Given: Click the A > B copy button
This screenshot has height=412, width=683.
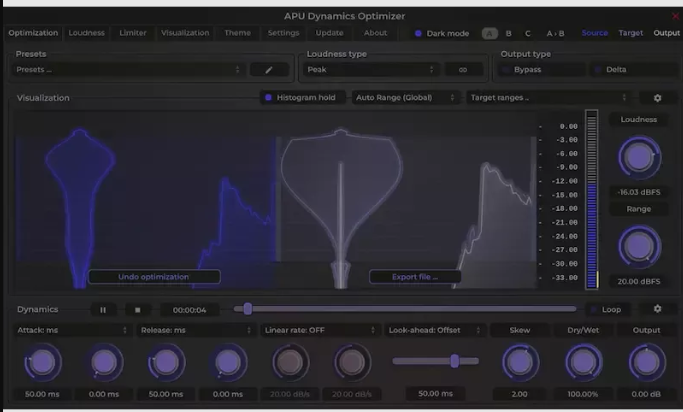Looking at the screenshot, I should 555,34.
